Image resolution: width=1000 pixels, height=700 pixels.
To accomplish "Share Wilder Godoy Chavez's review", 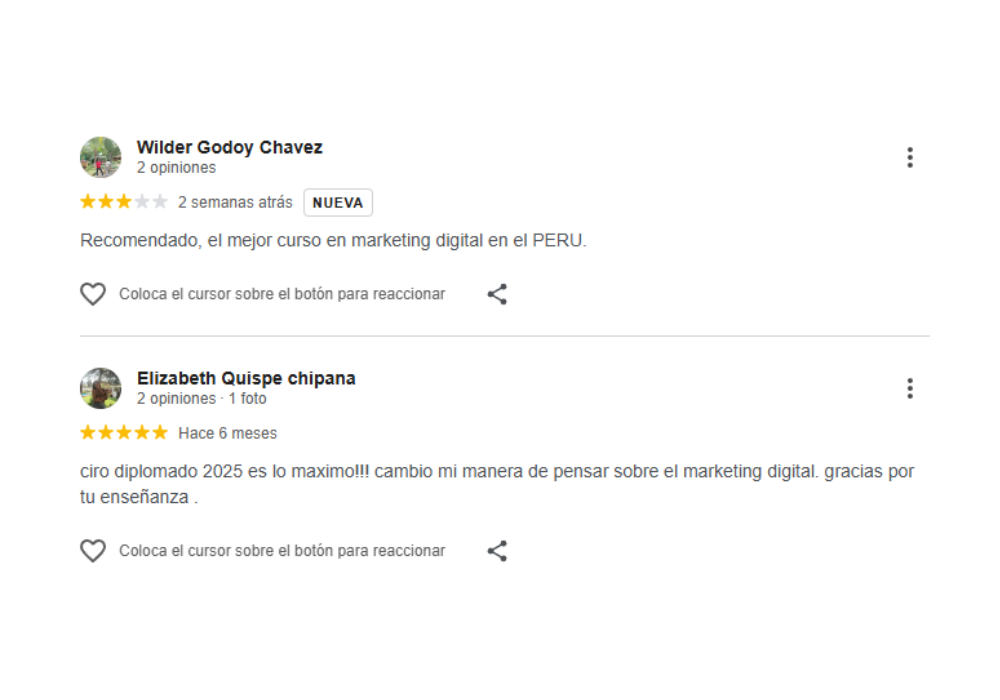I will pos(497,294).
